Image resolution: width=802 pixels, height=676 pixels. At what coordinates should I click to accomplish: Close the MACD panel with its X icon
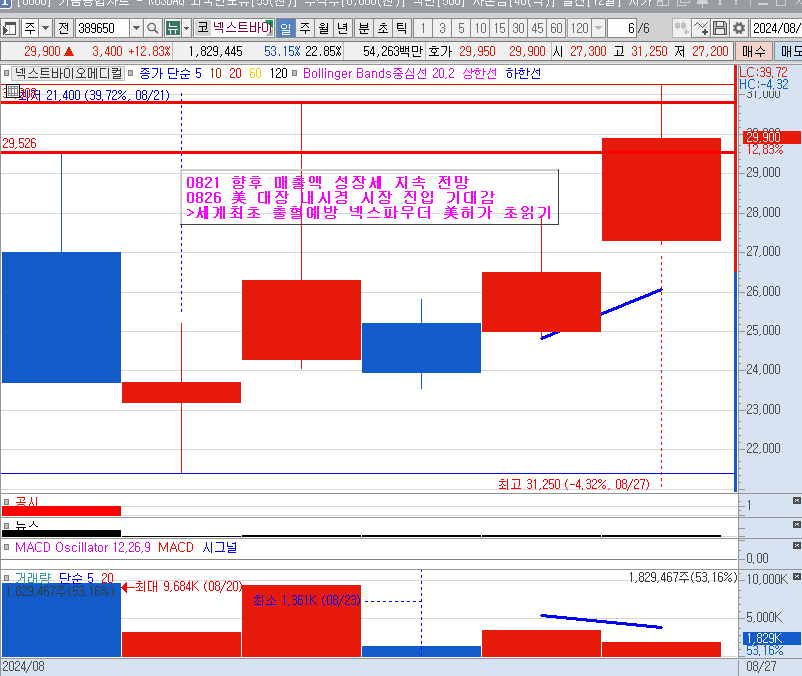pyautogui.click(x=796, y=546)
